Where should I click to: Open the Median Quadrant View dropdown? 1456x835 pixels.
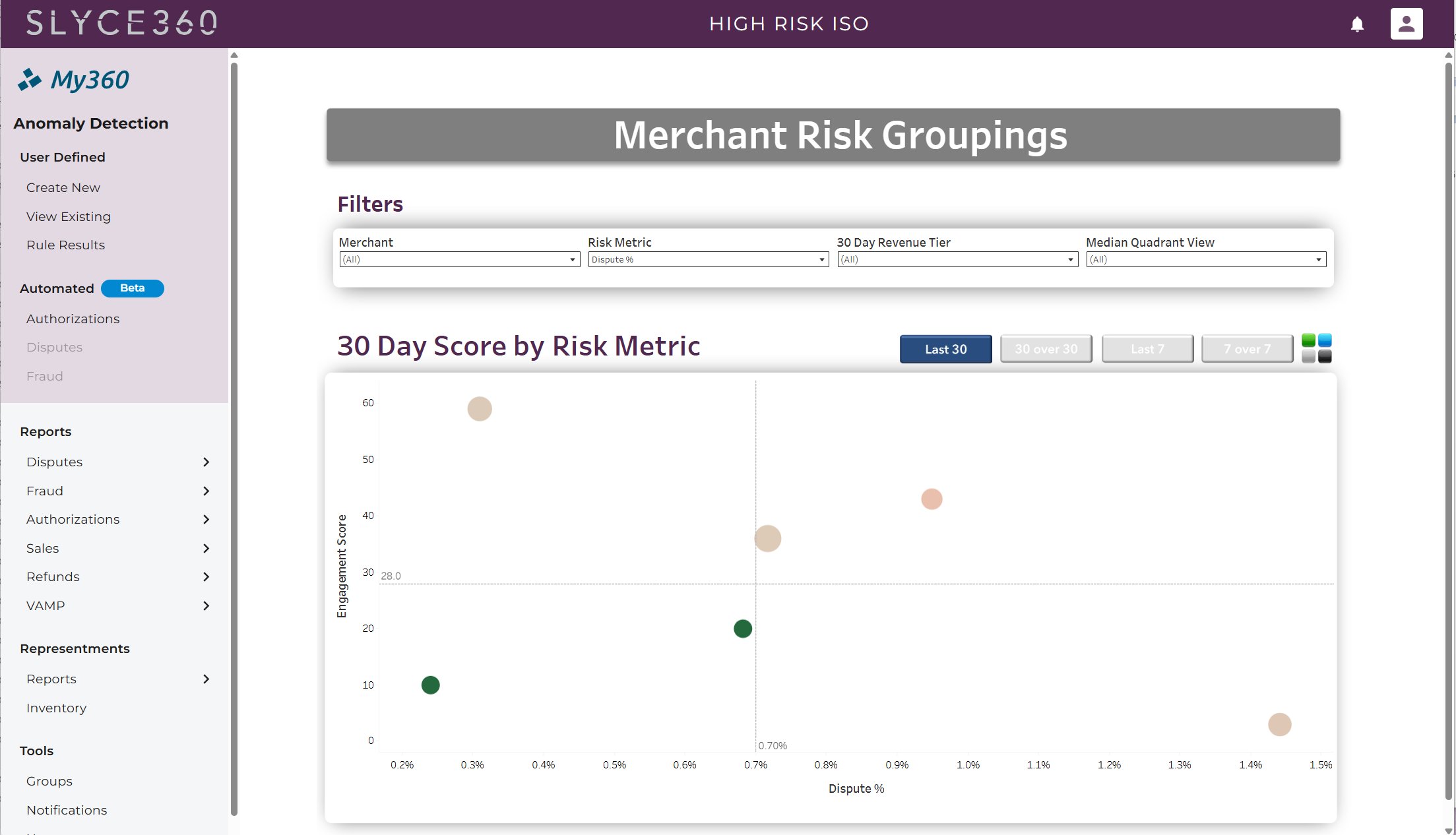click(1206, 260)
